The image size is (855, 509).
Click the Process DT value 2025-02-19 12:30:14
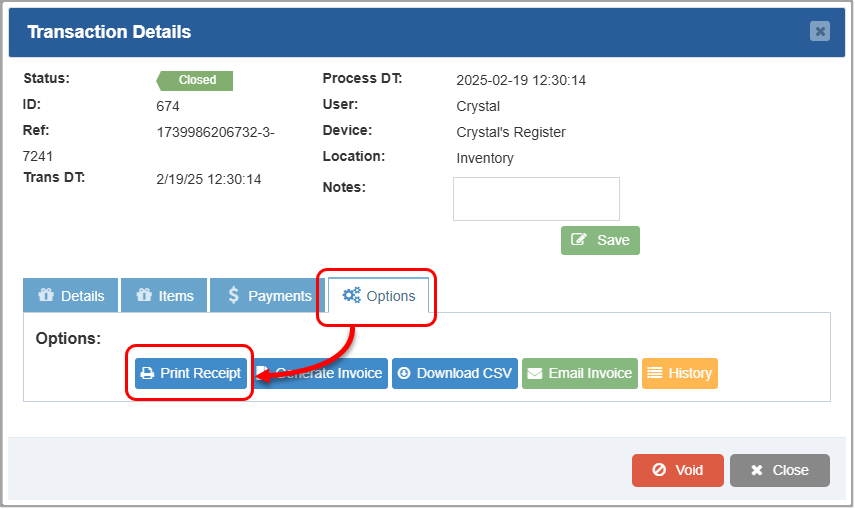point(521,80)
